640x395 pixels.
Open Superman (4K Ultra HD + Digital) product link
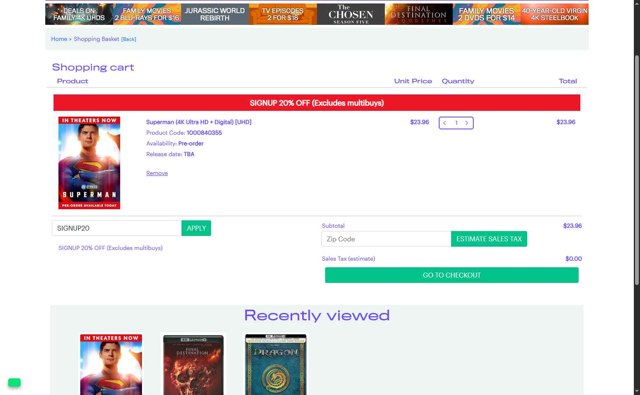(199, 122)
